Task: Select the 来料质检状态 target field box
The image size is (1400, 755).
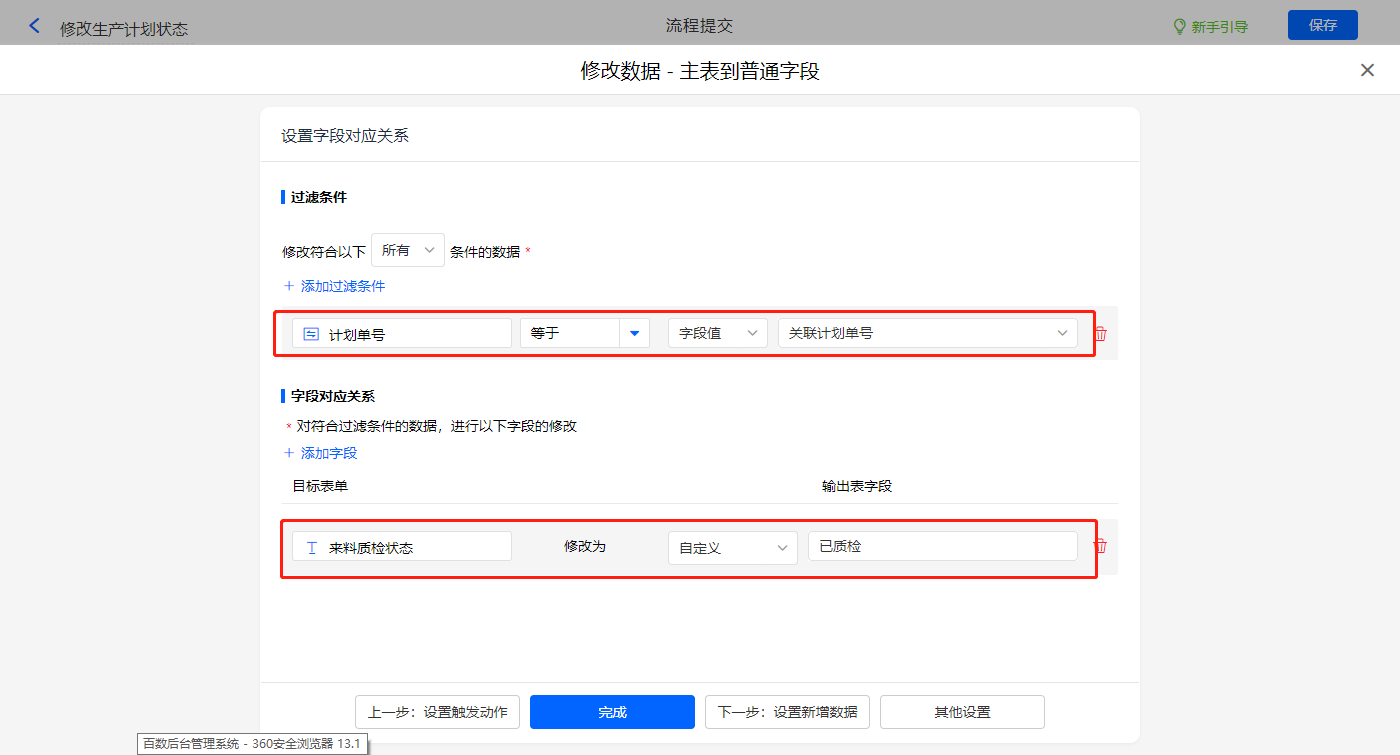Action: click(x=401, y=547)
